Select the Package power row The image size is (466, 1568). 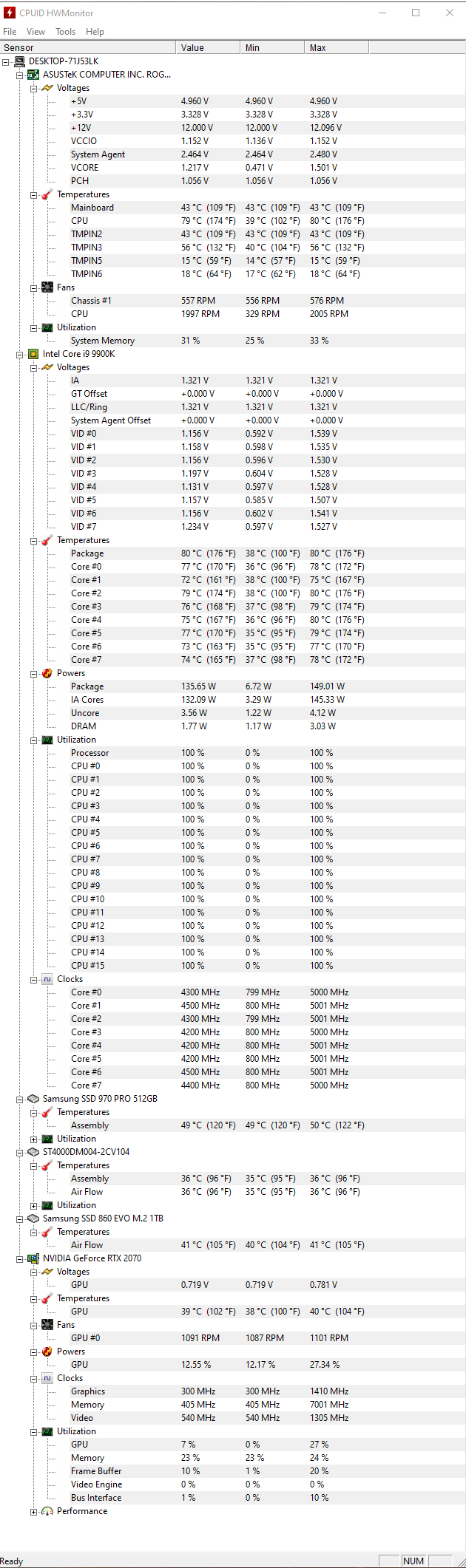click(87, 686)
